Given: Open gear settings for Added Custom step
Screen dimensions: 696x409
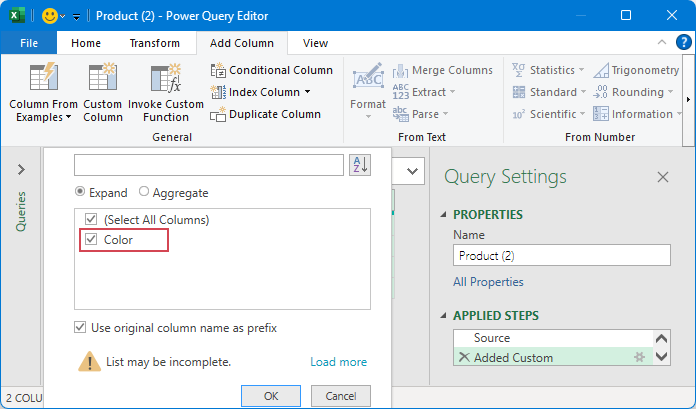Looking at the screenshot, I should (x=638, y=358).
